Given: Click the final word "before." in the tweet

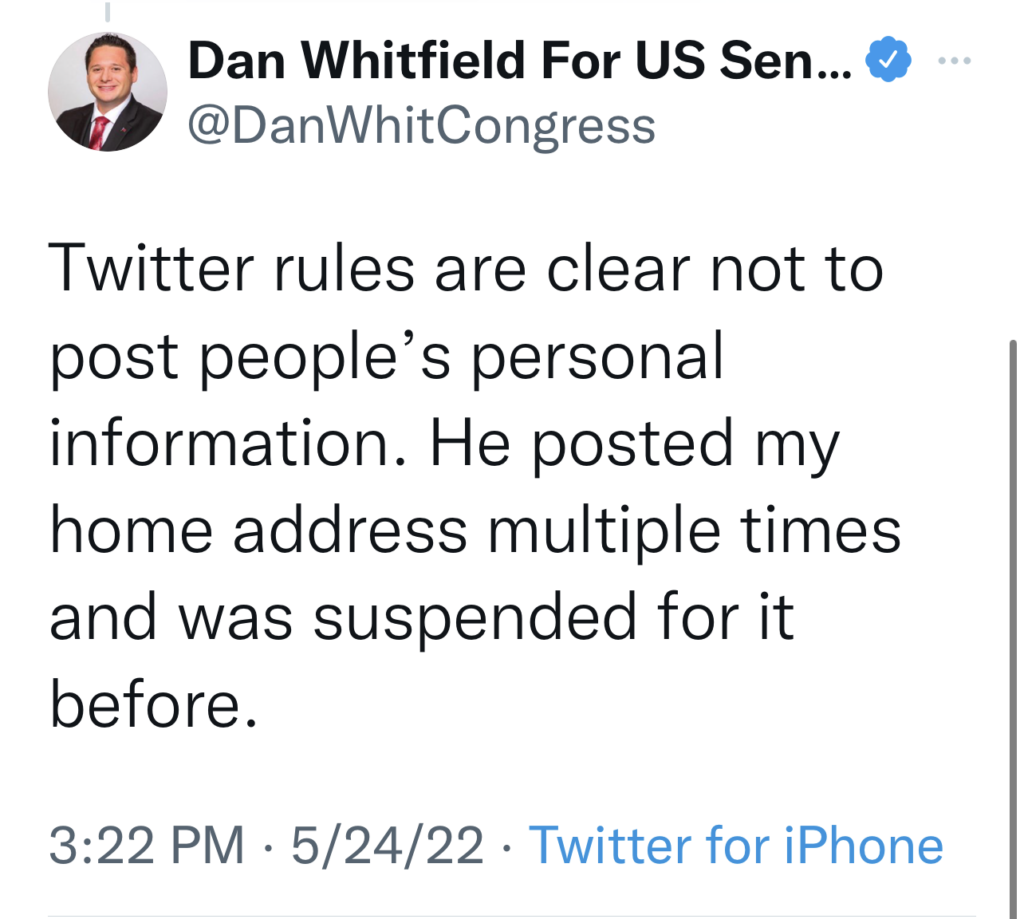Looking at the screenshot, I should click(x=153, y=705).
